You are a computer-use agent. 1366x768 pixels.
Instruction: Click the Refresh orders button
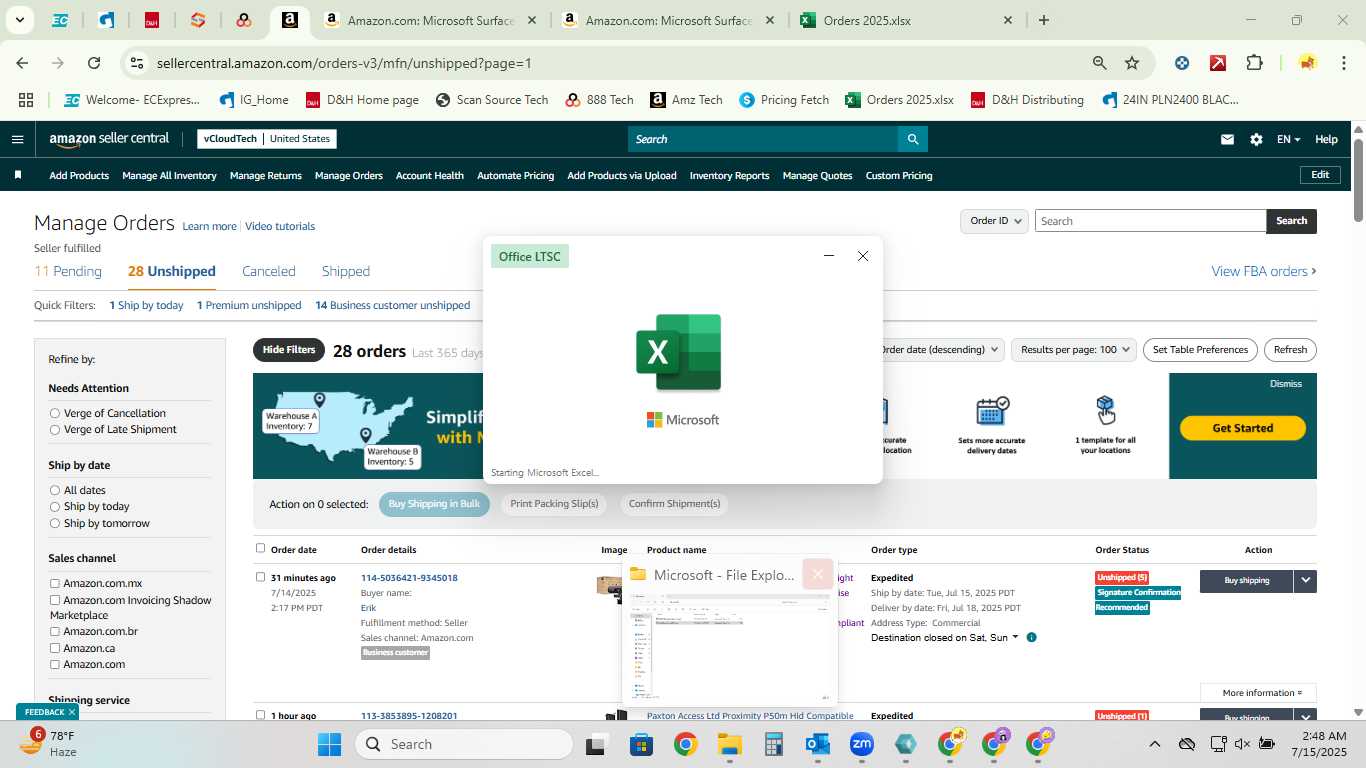pos(1290,350)
